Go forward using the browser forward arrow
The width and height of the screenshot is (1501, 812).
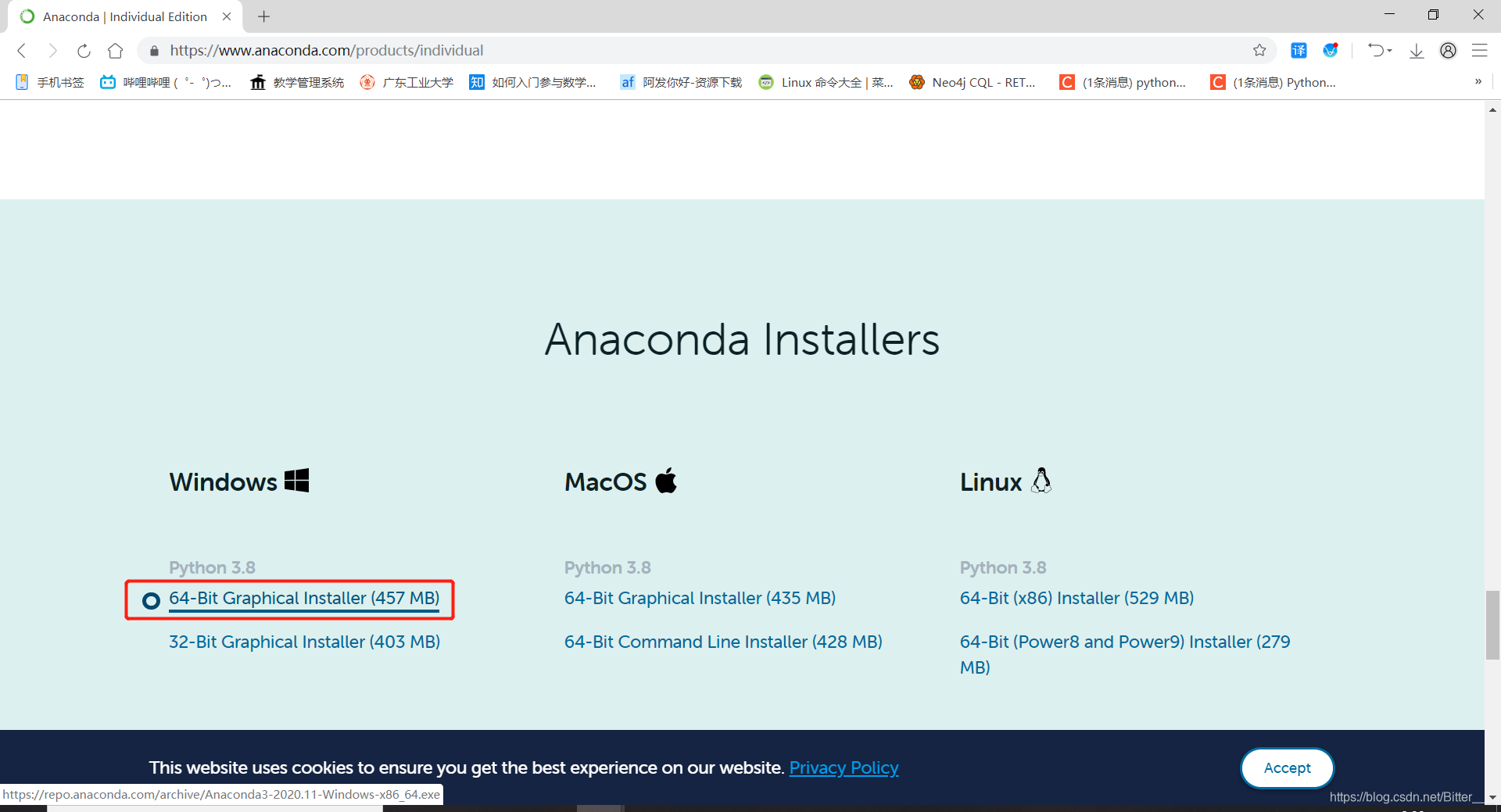click(52, 51)
